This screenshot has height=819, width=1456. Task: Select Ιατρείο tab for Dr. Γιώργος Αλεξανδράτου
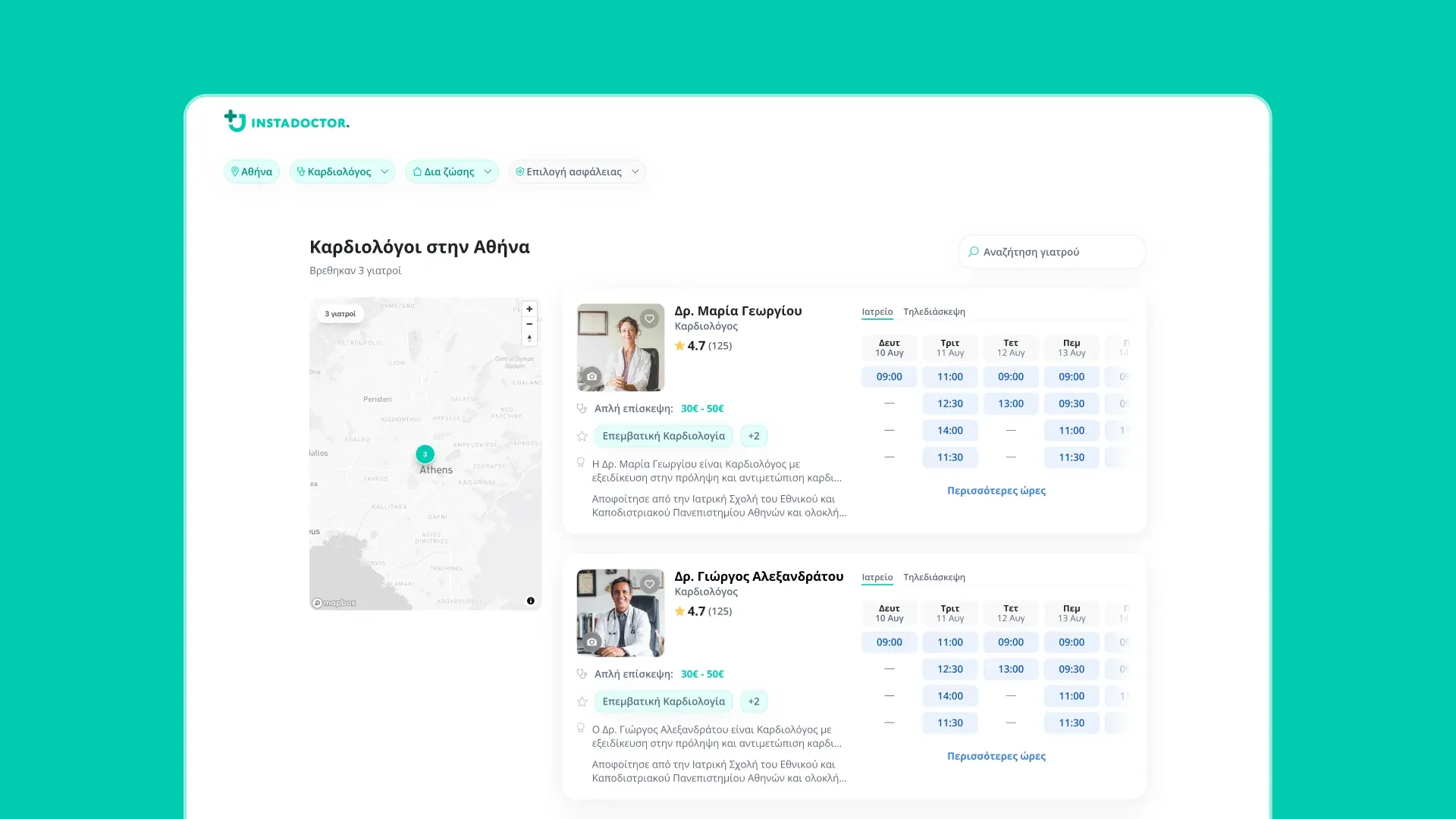coord(877,577)
